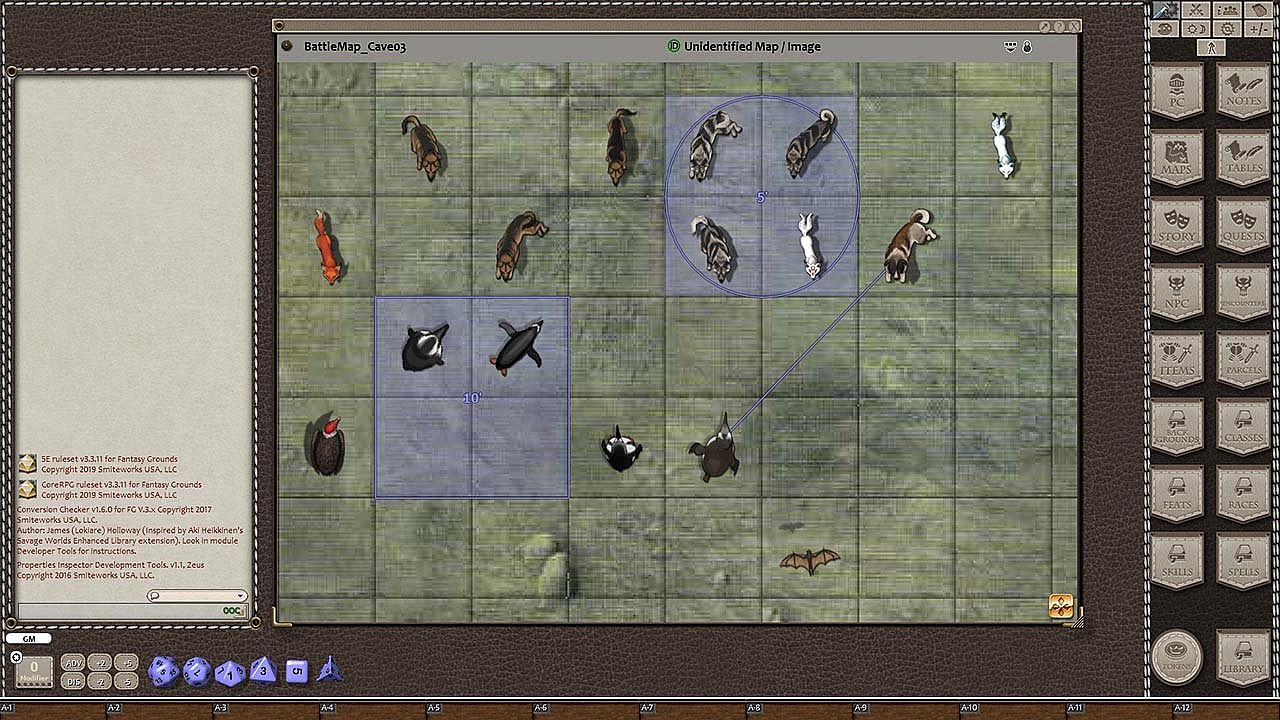Open the Parcels sidebar button
Image resolution: width=1280 pixels, height=720 pixels.
1243,359
